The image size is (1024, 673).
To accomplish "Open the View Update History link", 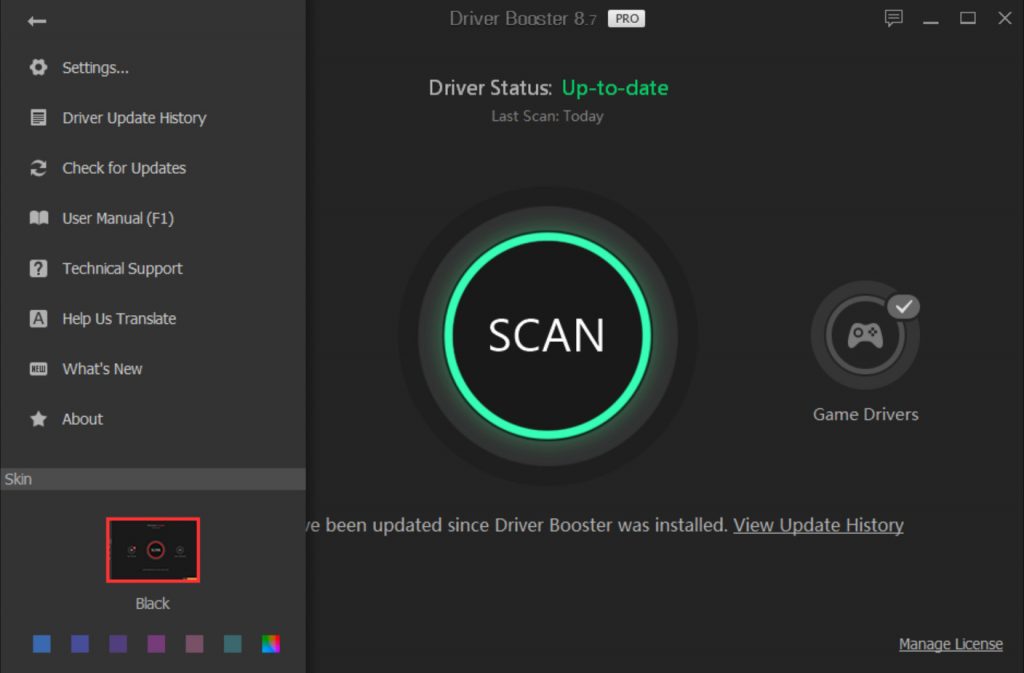I will coord(818,525).
